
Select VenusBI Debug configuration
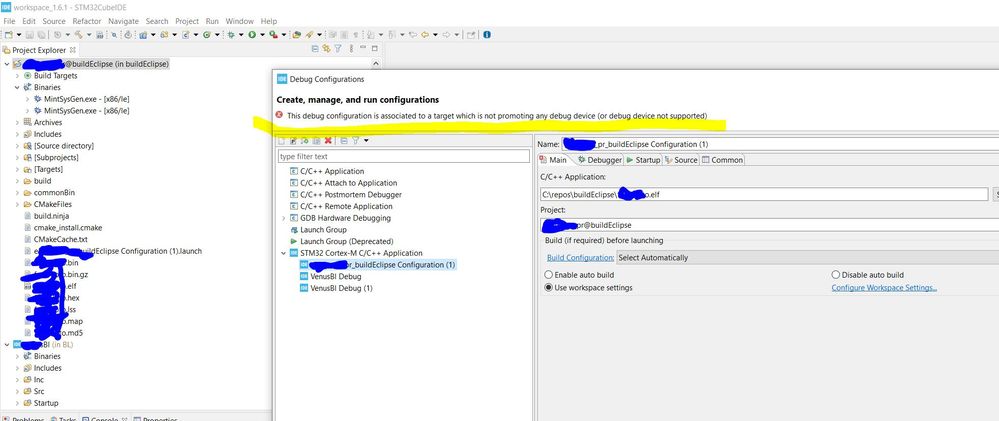(x=335, y=276)
